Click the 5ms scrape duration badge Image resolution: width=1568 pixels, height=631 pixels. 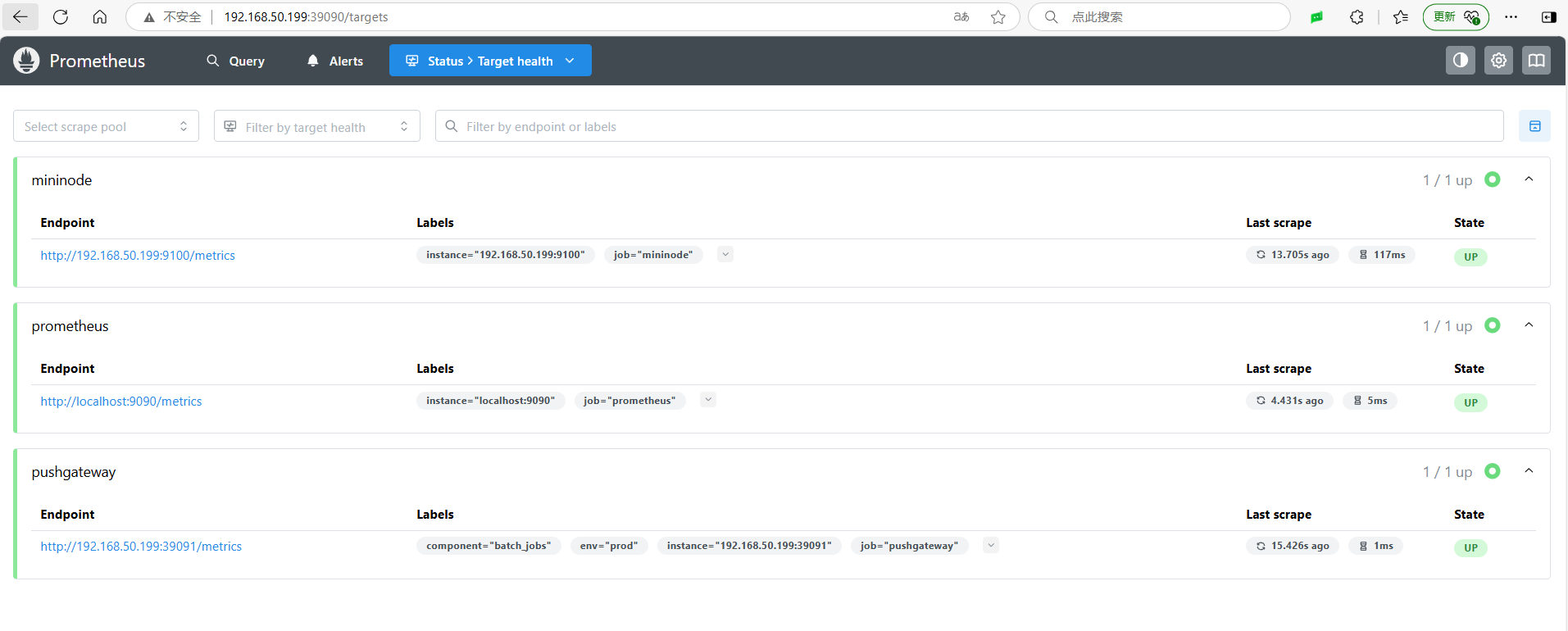(1370, 401)
